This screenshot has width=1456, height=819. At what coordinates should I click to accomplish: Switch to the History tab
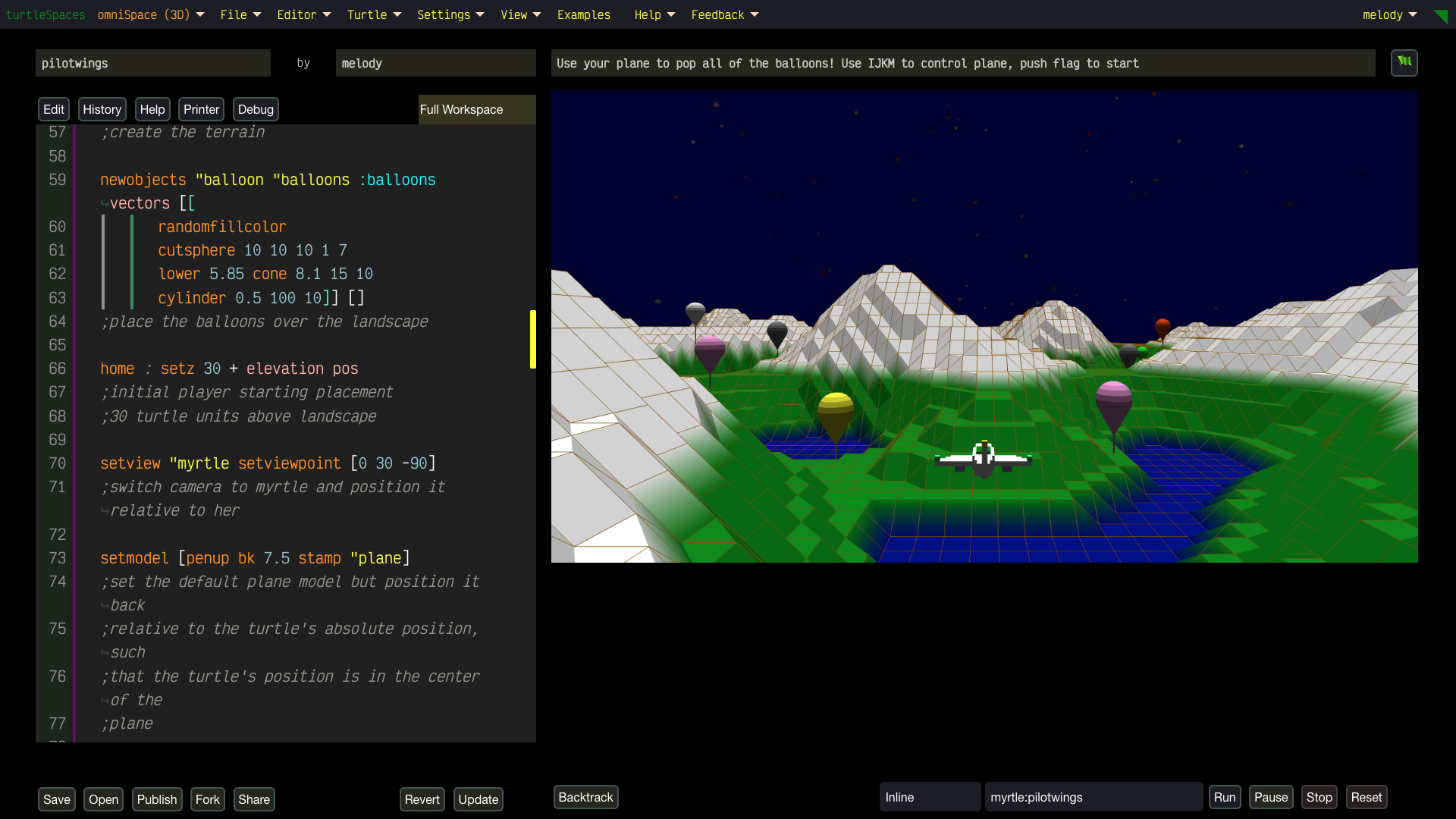tap(102, 109)
